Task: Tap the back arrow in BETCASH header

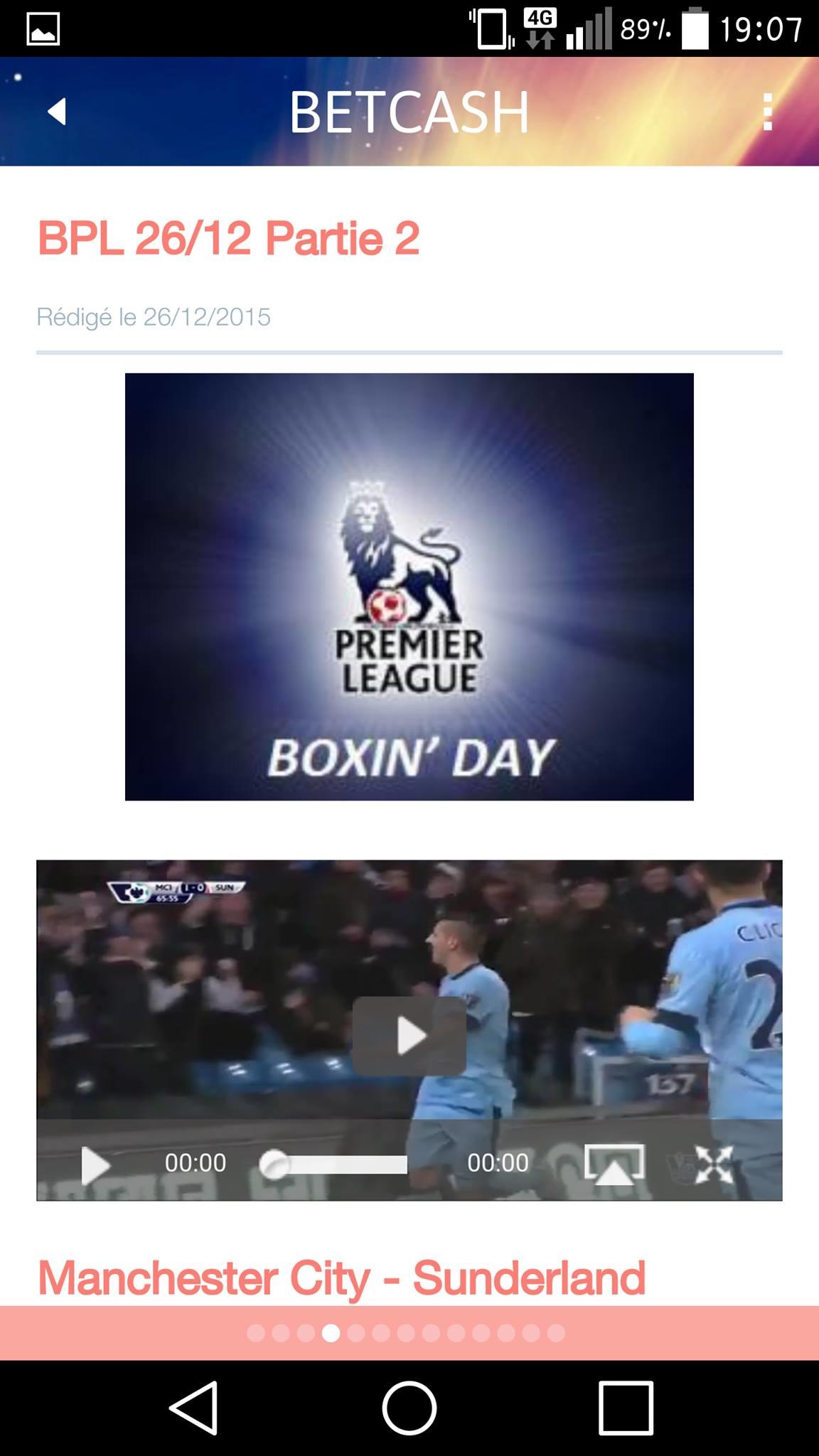Action: pos(57,112)
